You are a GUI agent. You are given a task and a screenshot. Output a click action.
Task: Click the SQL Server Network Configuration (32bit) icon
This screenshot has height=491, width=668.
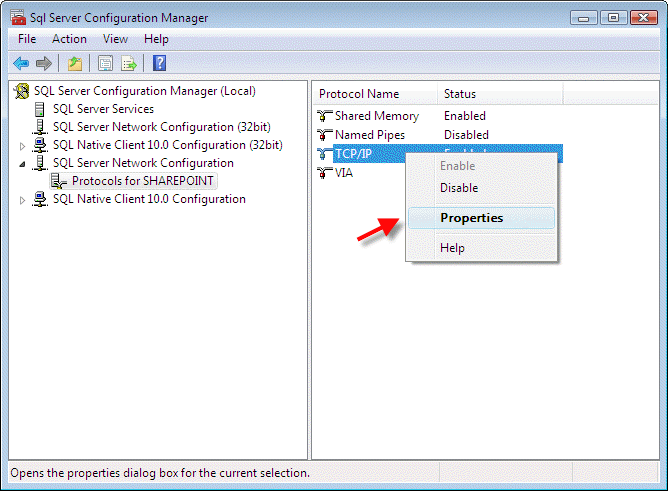pyautogui.click(x=40, y=127)
